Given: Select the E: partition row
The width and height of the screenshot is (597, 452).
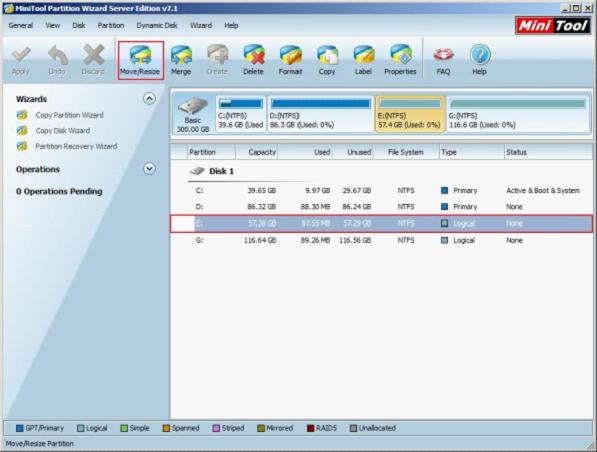Looking at the screenshot, I should point(382,224).
